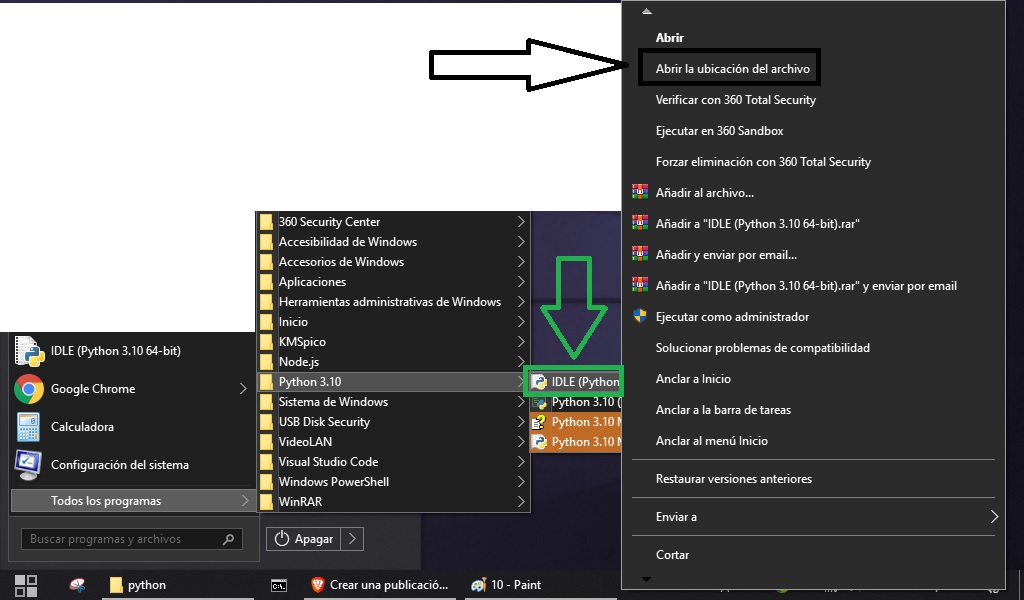Open Accesorios de Windows folder
Viewport: 1024px width, 600px height.
click(392, 262)
